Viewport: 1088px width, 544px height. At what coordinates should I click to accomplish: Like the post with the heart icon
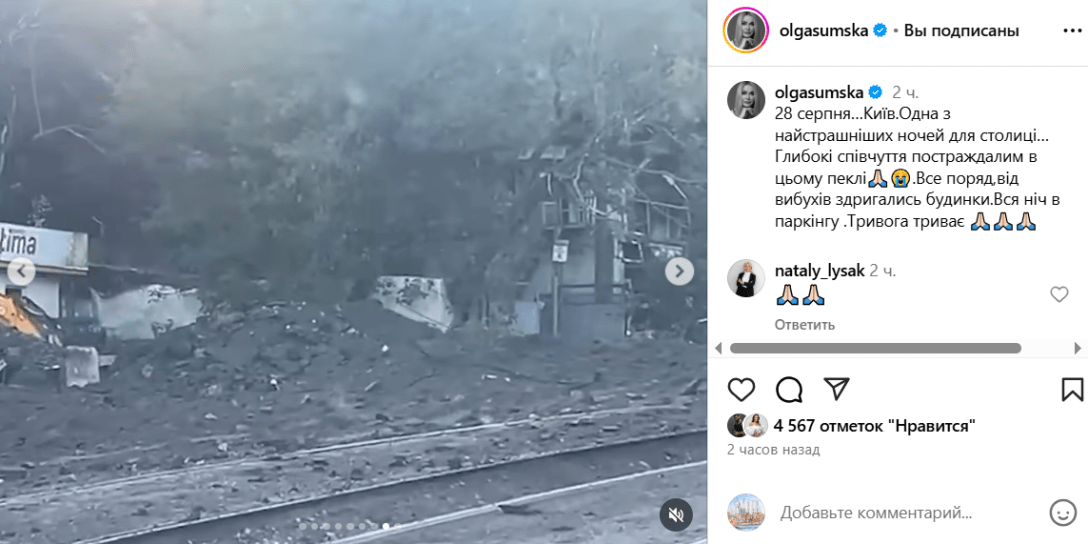[x=741, y=390]
